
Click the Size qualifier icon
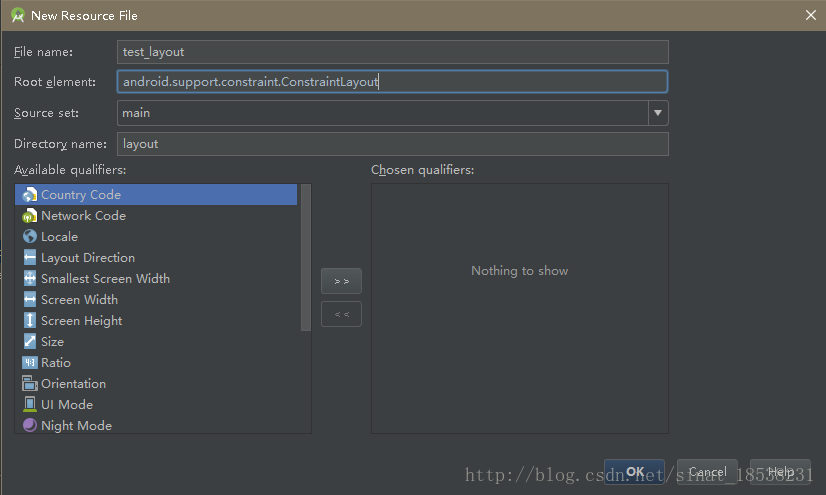coord(30,342)
